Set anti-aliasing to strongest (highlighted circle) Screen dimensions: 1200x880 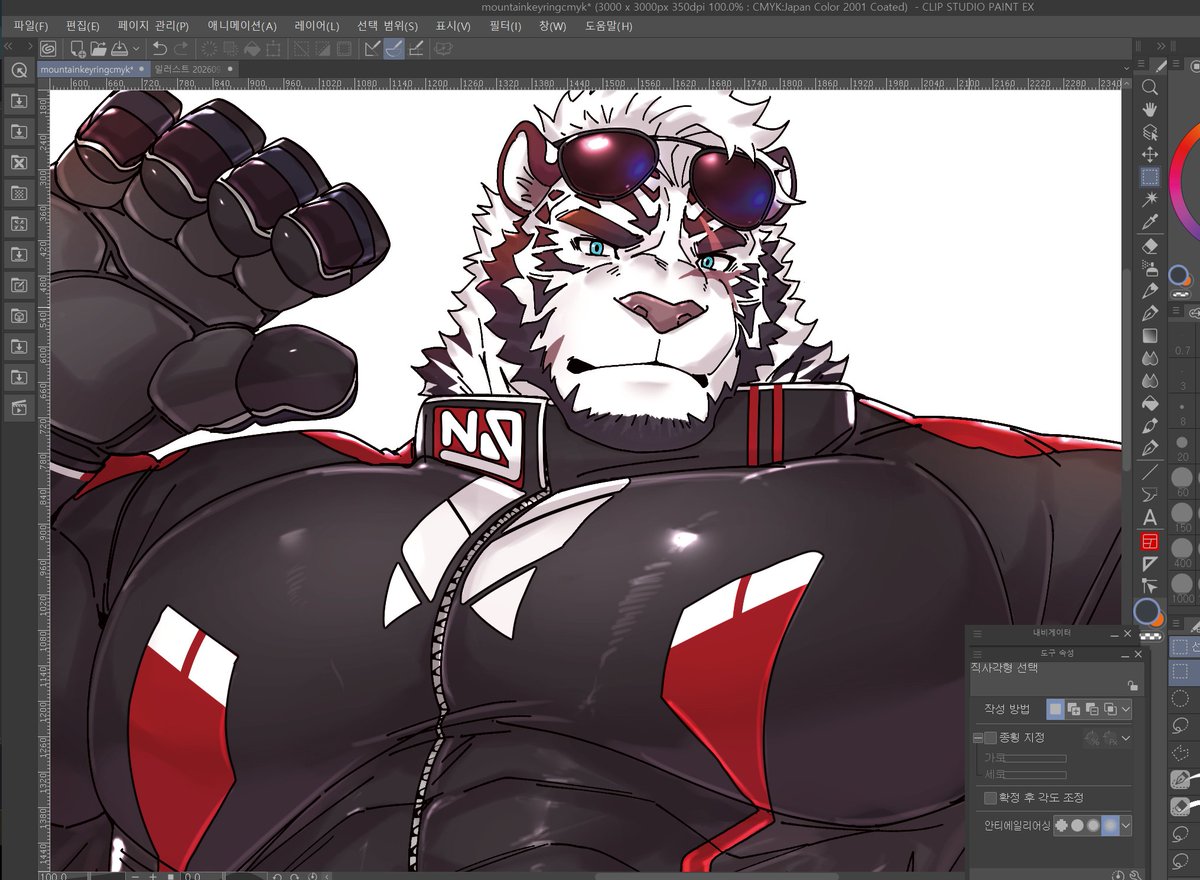(1109, 826)
